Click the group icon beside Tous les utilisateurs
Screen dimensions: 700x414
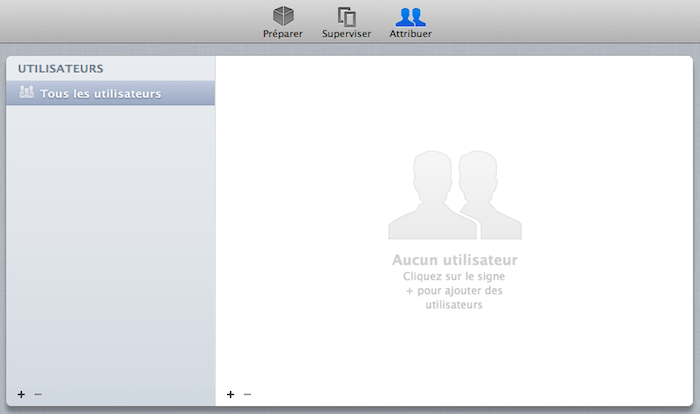point(27,94)
